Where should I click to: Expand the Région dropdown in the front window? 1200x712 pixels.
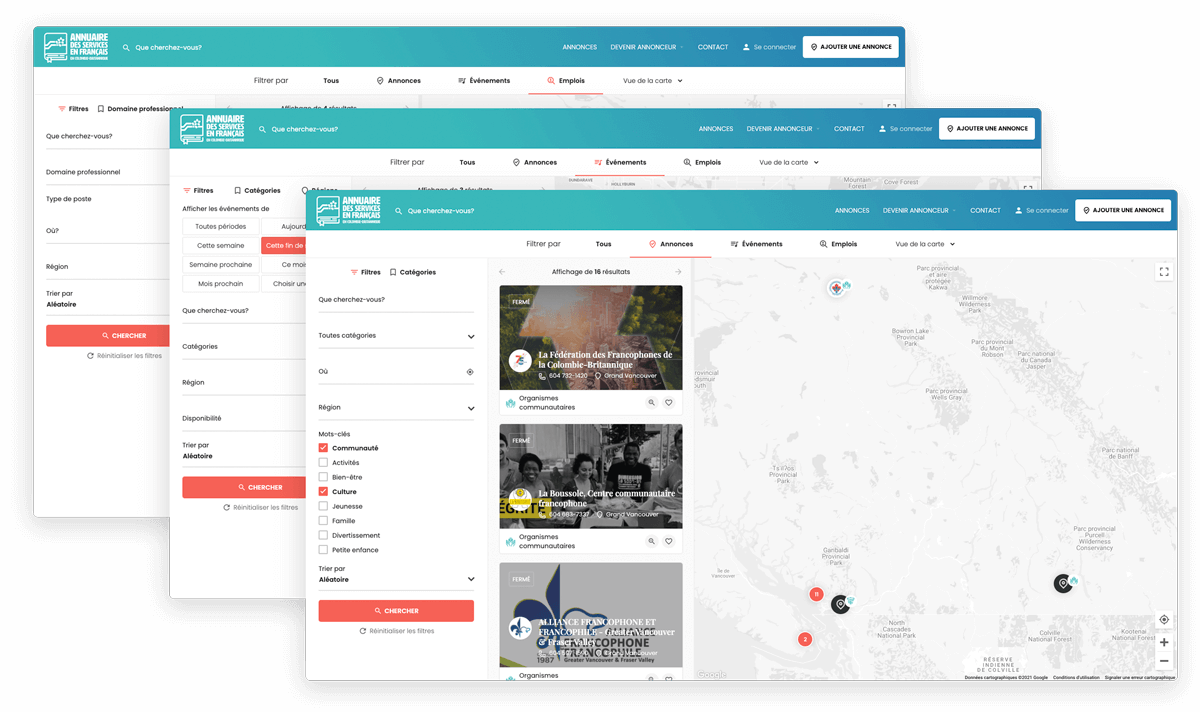396,408
